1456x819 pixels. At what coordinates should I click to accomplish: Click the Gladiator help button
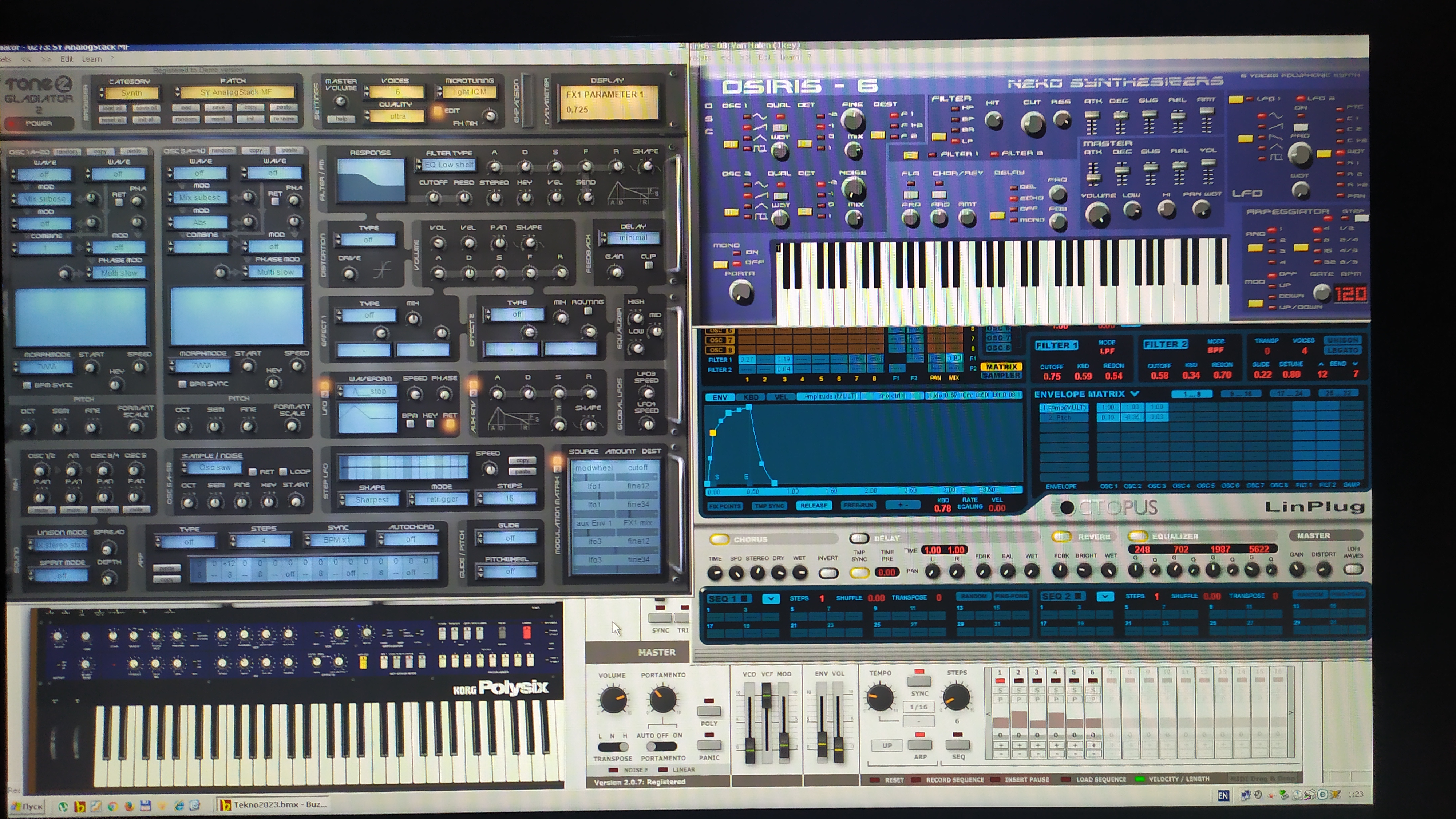pos(341,119)
